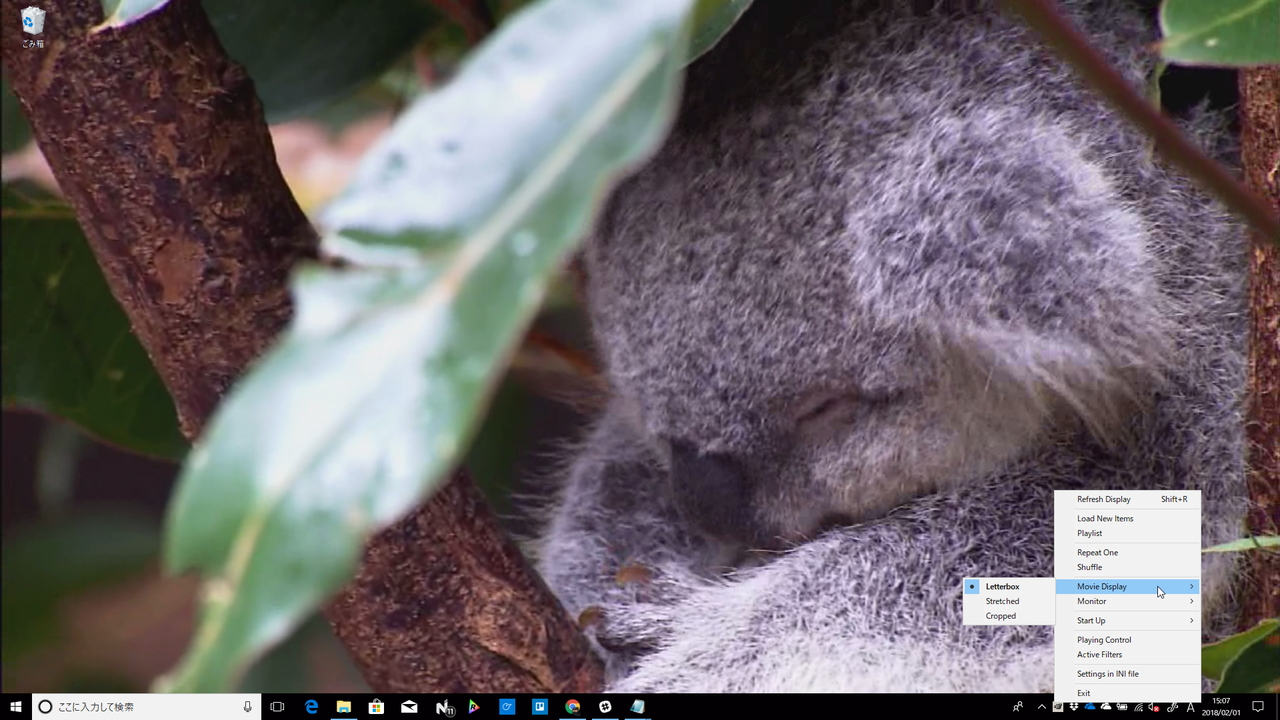The image size is (1280, 720).
Task: Select Refresh Display in the context menu
Action: 1128,499
